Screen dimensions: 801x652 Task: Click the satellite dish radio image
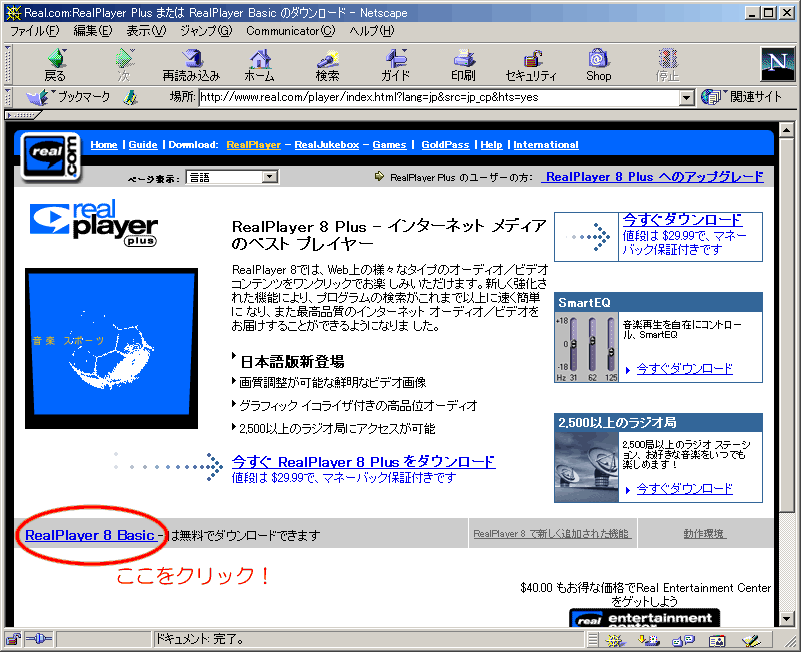click(586, 467)
